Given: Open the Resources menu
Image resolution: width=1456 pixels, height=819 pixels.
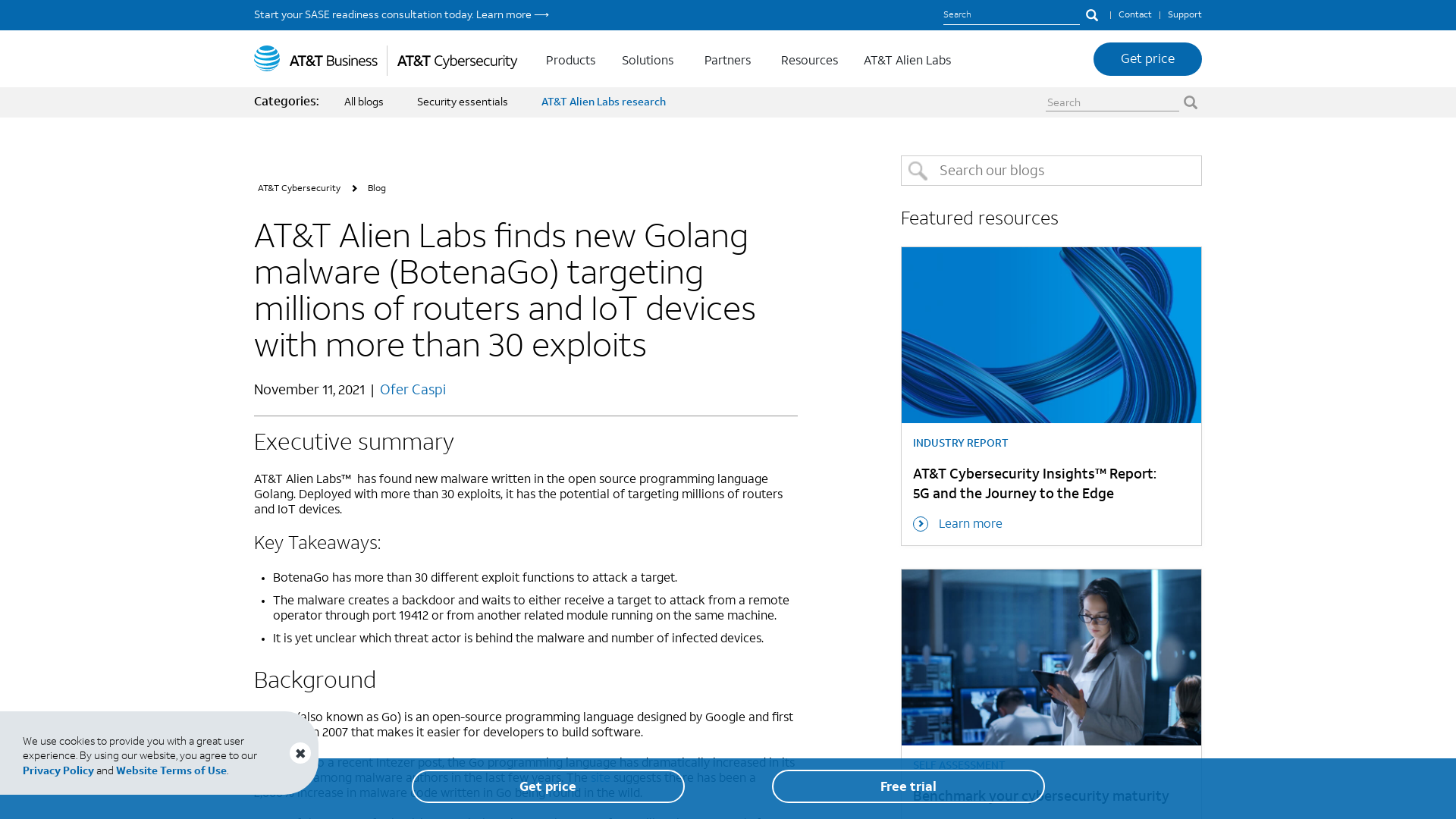Looking at the screenshot, I should 809,60.
